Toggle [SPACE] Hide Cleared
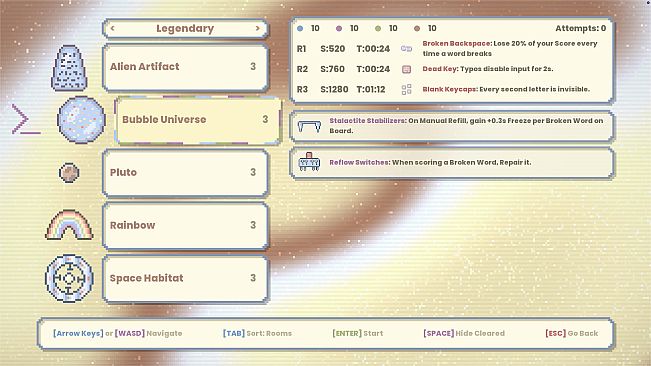Viewport: 651px width, 366px height. (464, 333)
